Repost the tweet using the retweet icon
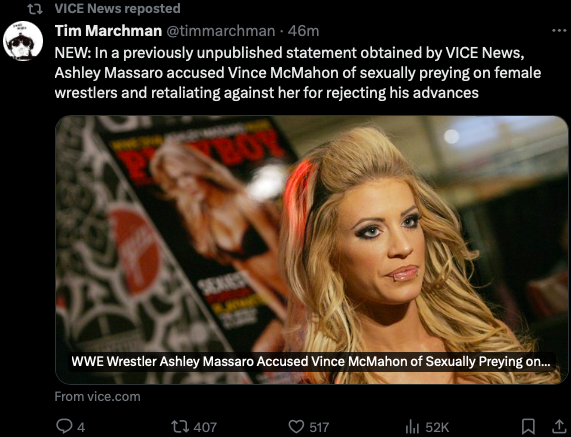 click(180, 426)
